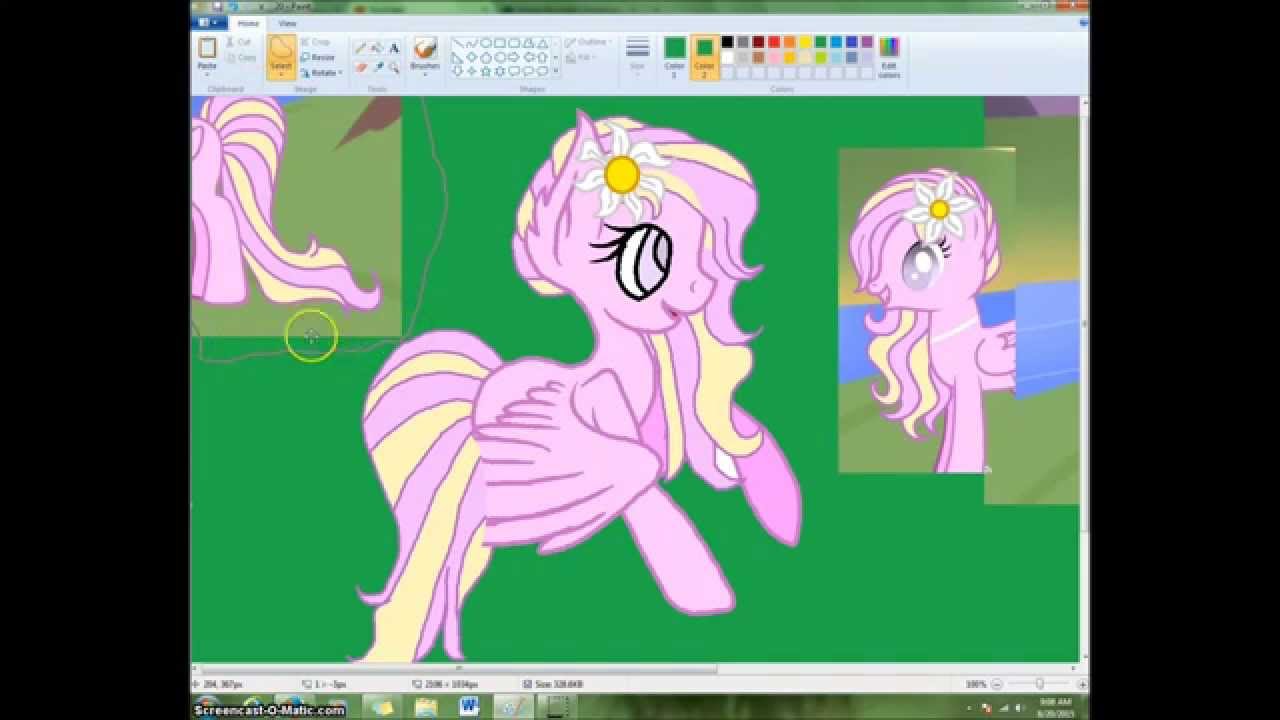1280x720 pixels.
Task: Expand the Rotate dropdown
Action: (x=341, y=73)
